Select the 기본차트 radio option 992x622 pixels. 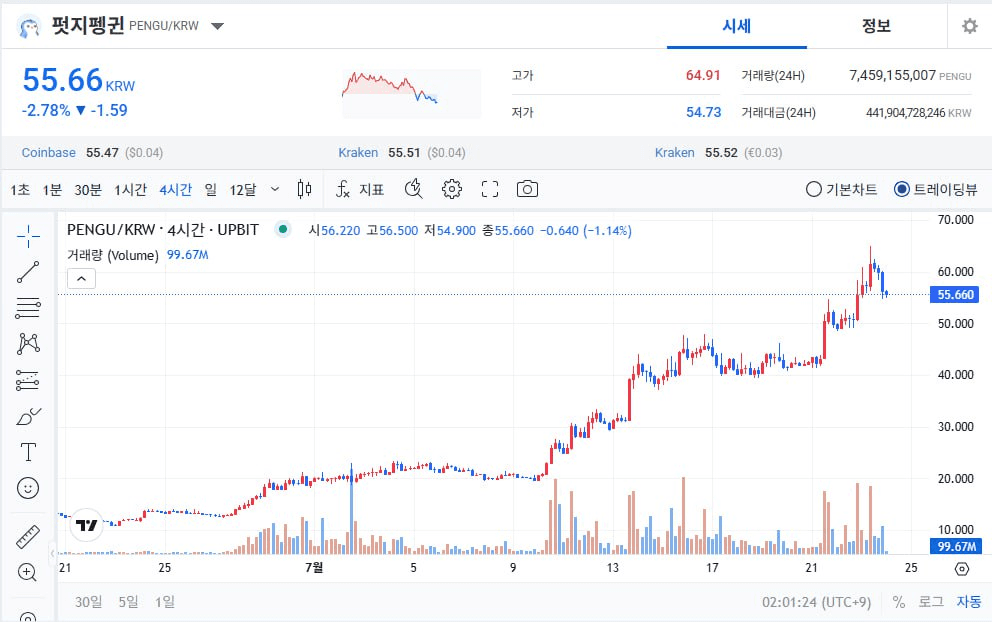pos(841,189)
